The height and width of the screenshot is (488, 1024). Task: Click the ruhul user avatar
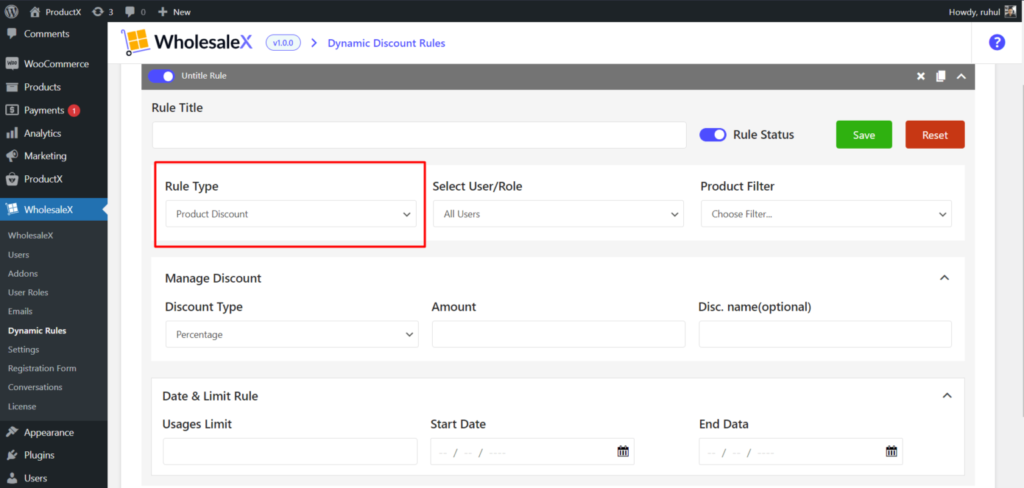(1010, 11)
